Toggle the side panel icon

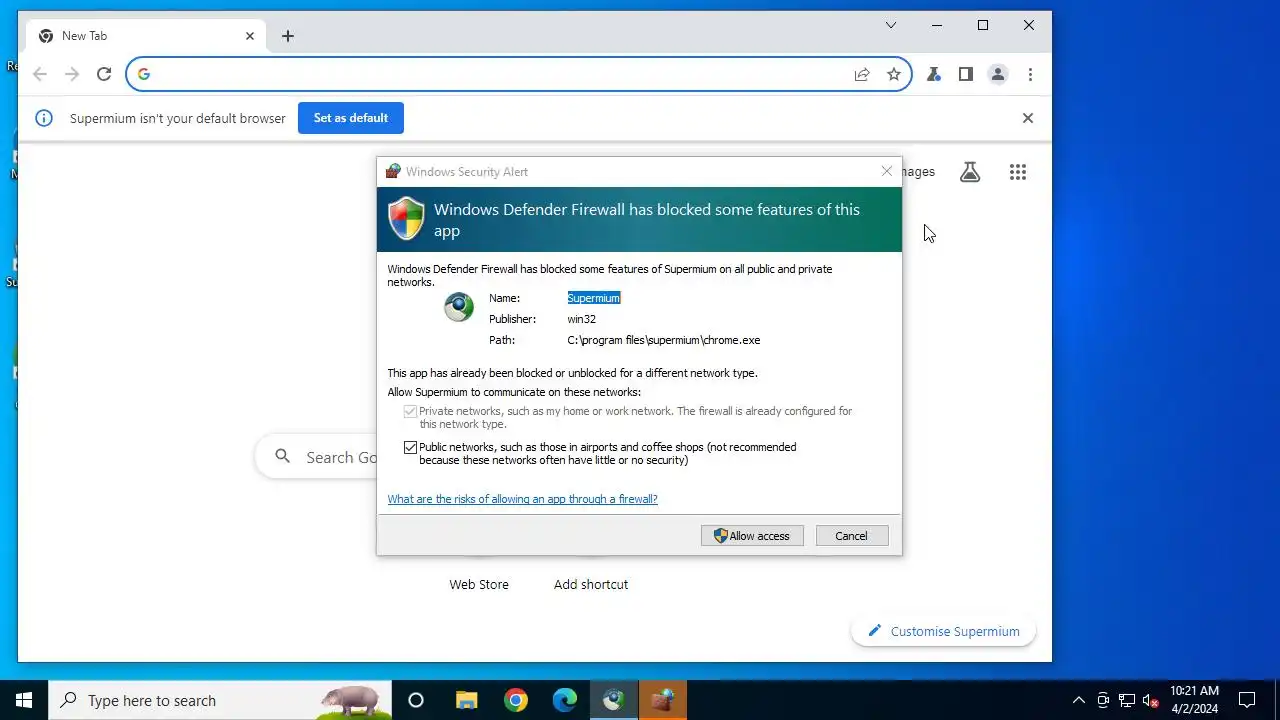coord(966,74)
